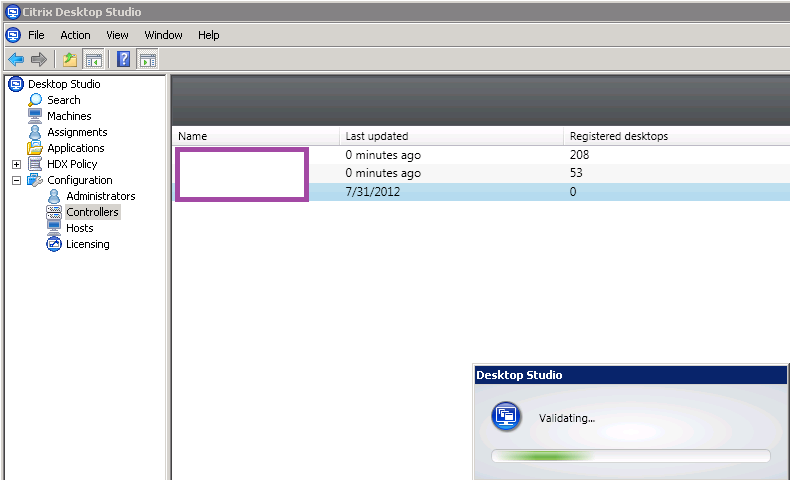Viewport: 790px width, 480px height.
Task: Click the Configuration wrench icon in tree
Action: 35,180
